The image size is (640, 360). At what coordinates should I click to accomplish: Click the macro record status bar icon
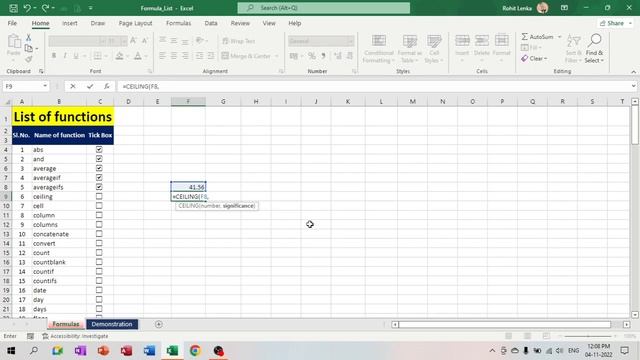[x=30, y=336]
